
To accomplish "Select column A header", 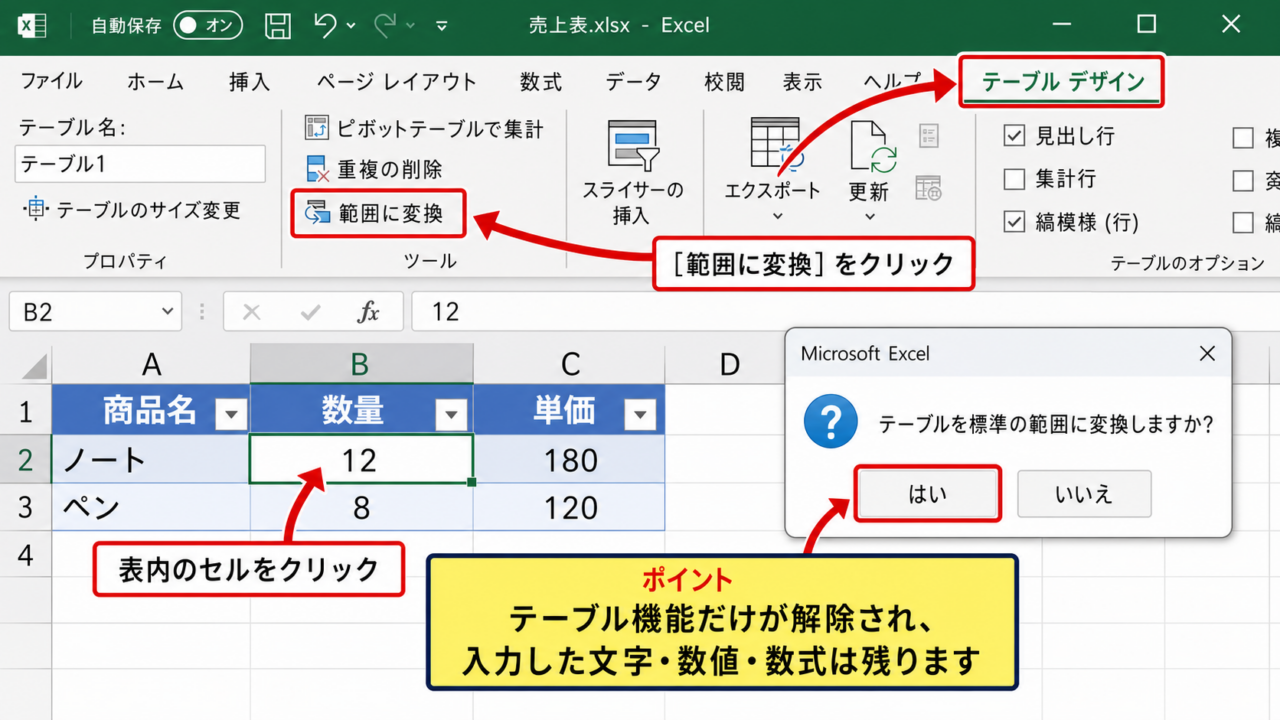I will tap(151, 363).
